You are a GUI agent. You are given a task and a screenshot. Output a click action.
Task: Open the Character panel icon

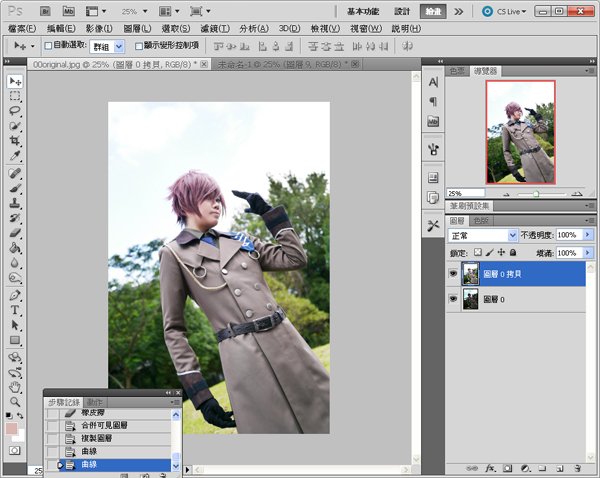[x=433, y=82]
